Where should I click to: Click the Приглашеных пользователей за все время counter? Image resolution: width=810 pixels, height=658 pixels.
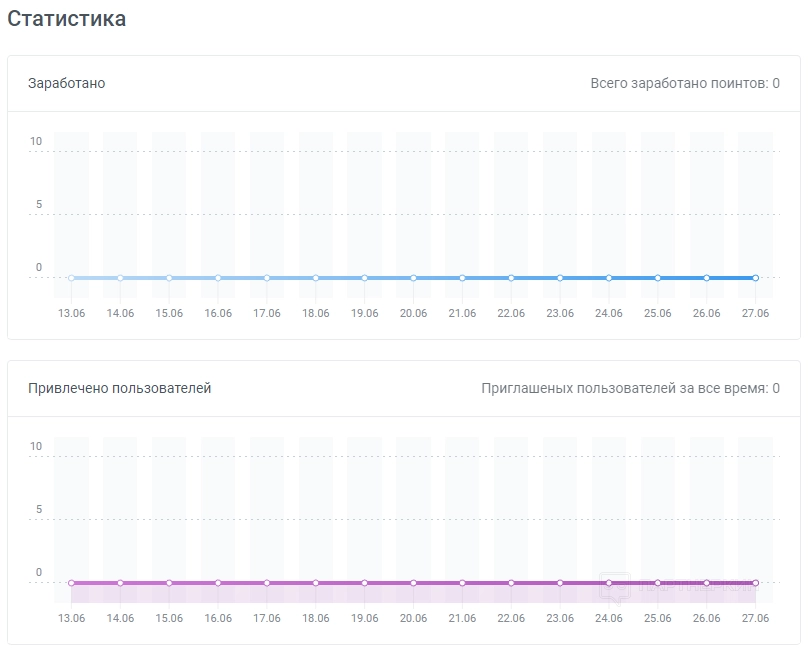click(630, 388)
